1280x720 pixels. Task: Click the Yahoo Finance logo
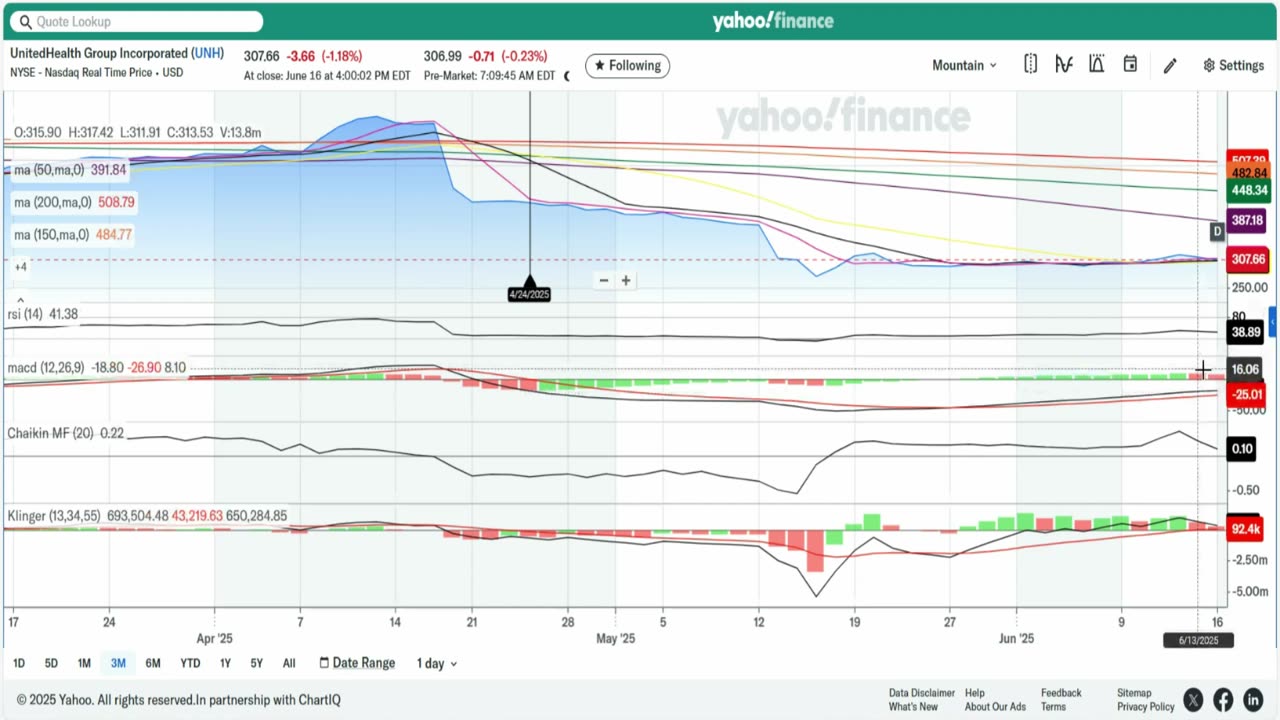click(772, 21)
